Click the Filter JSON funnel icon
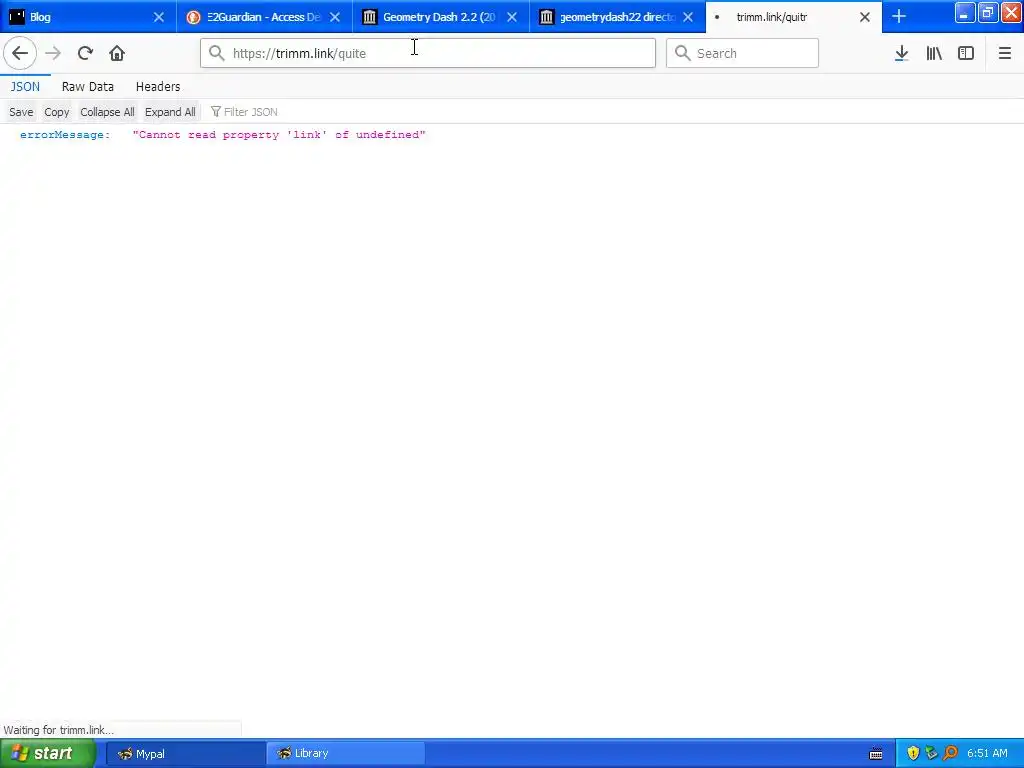Image resolution: width=1024 pixels, height=768 pixels. click(x=216, y=112)
